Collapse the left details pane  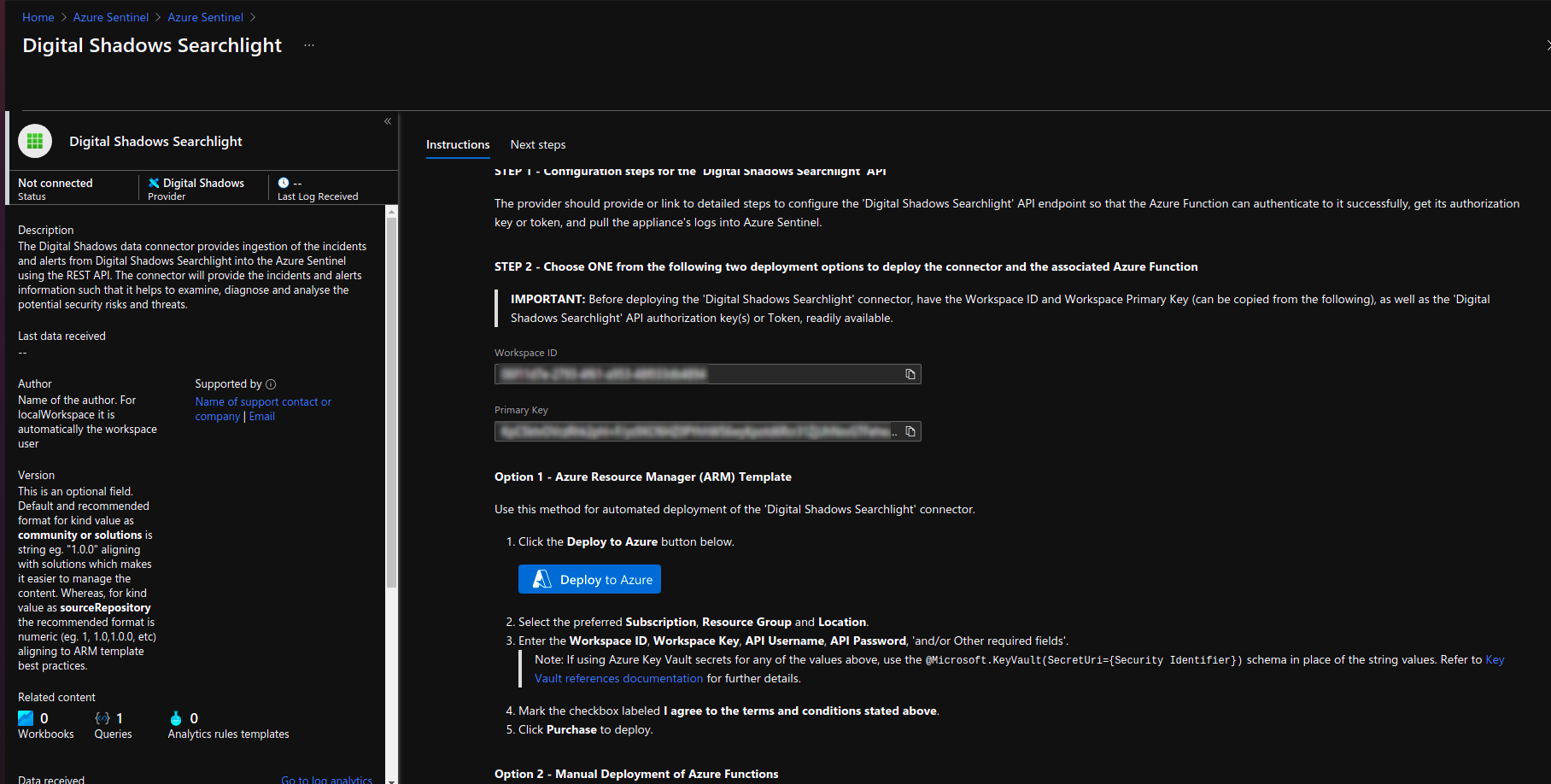[x=388, y=121]
